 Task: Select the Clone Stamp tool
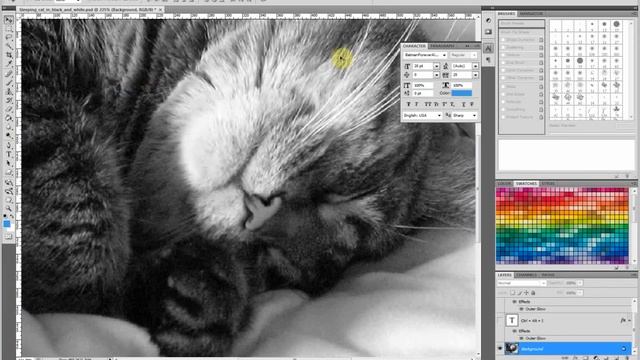pos(9,91)
